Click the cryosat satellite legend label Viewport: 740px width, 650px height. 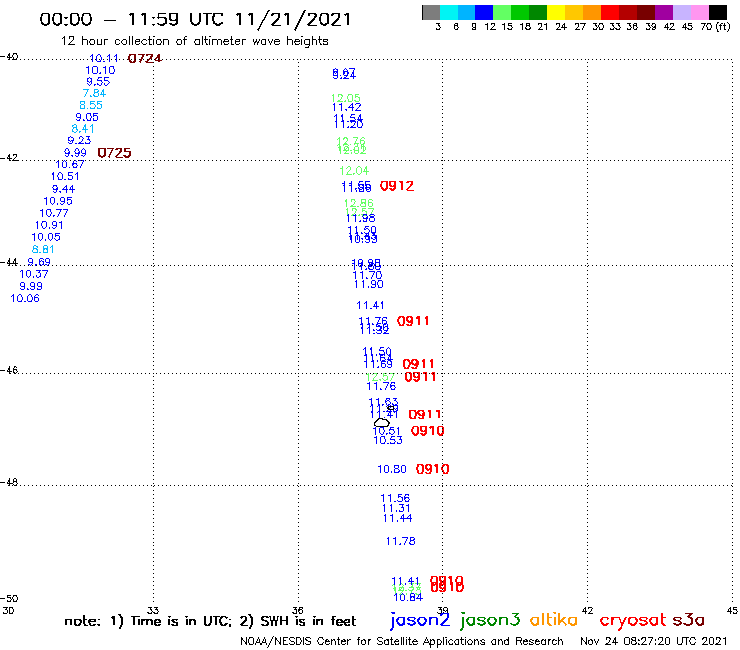(x=633, y=620)
